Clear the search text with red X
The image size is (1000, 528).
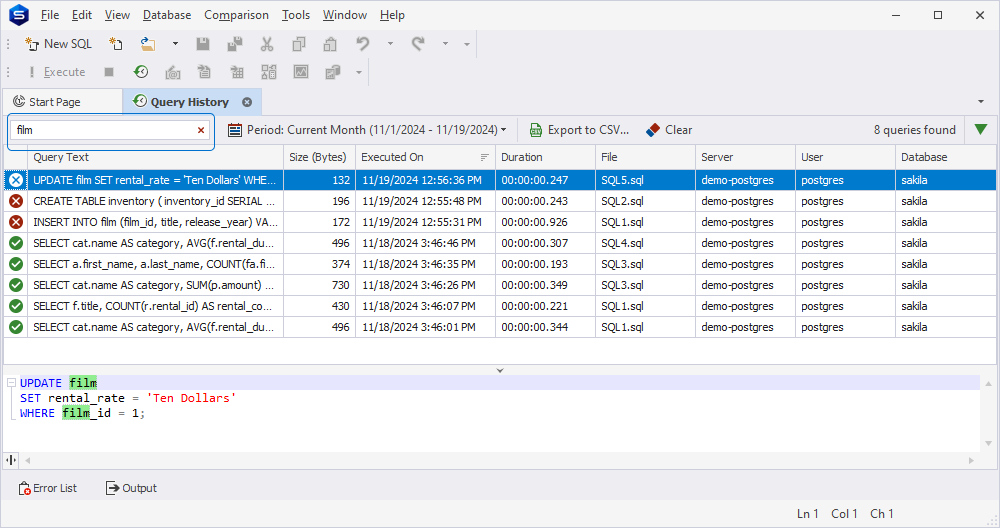pyautogui.click(x=201, y=130)
